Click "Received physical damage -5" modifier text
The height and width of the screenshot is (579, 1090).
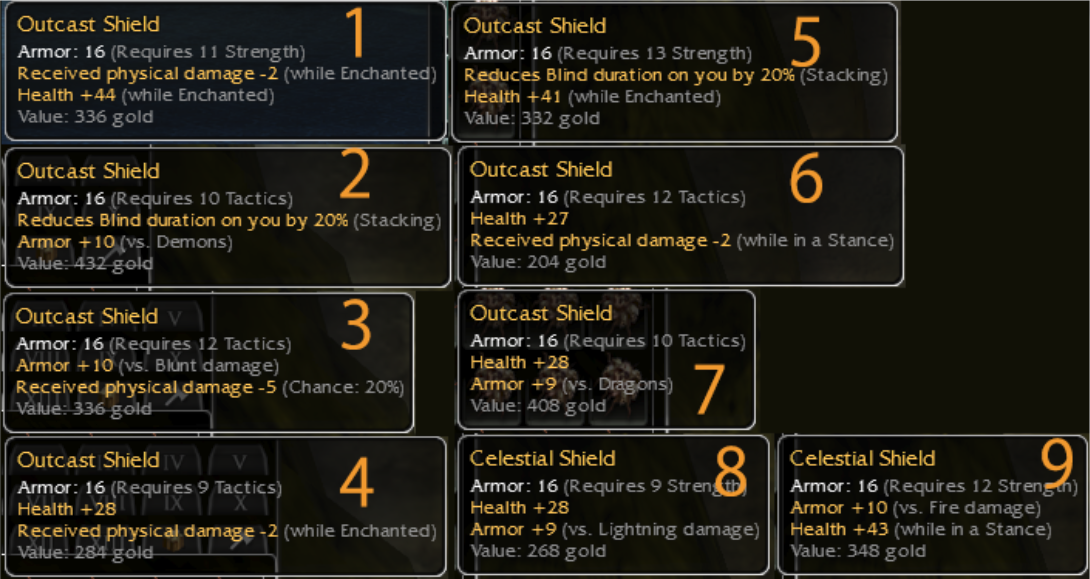click(x=146, y=387)
